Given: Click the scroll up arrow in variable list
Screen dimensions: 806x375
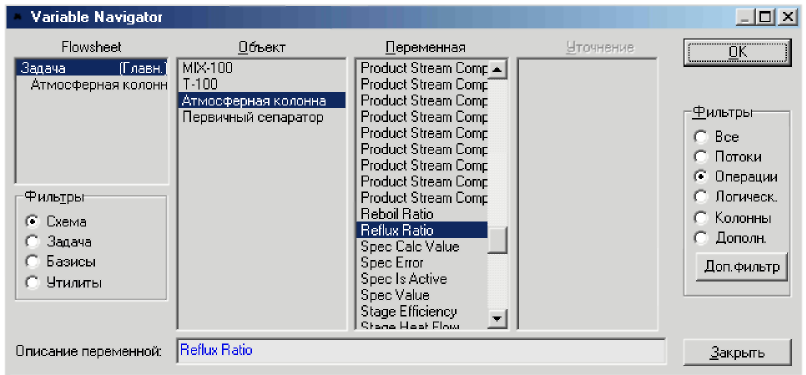Looking at the screenshot, I should (497, 69).
